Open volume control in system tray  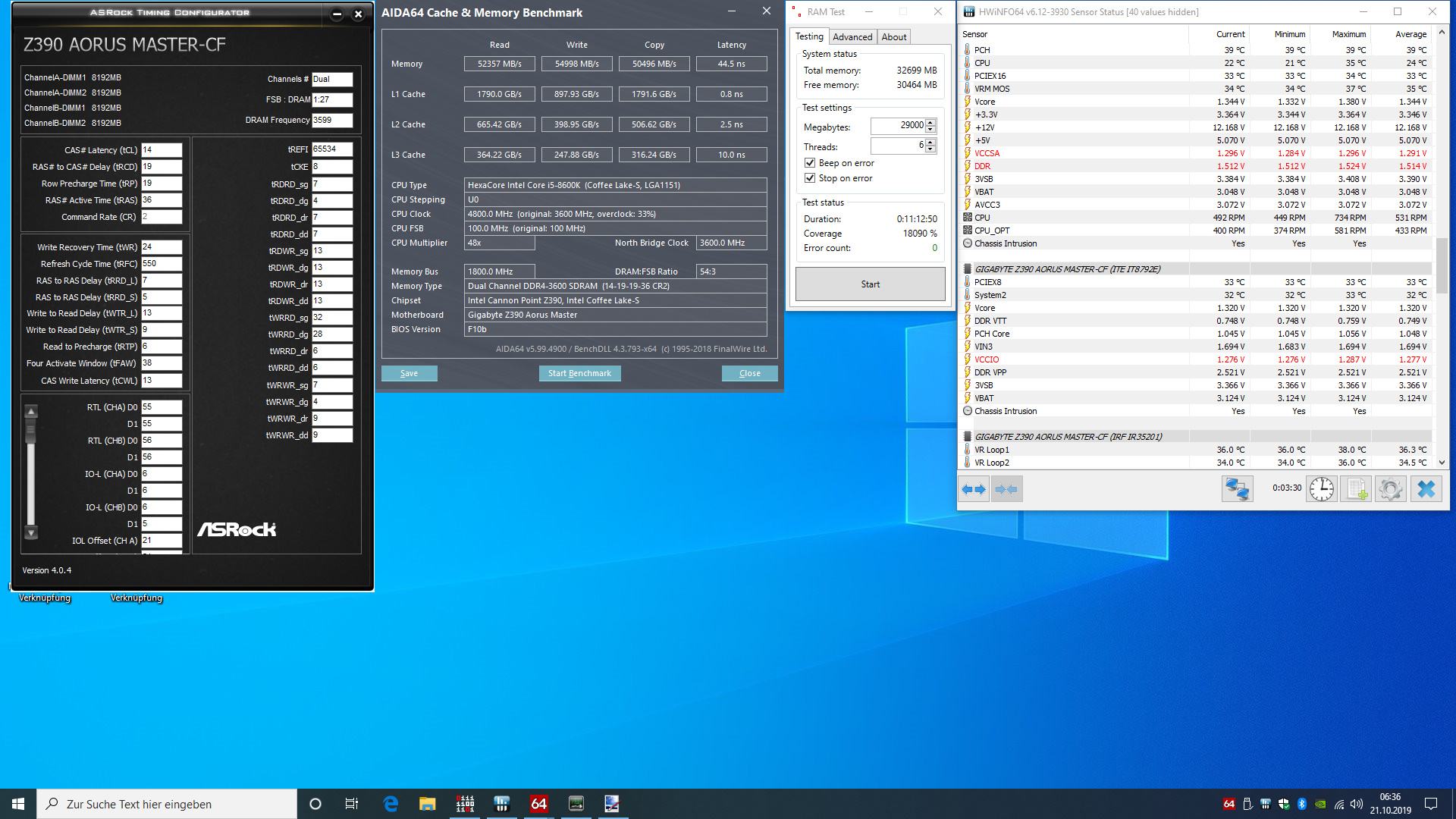pos(1357,804)
